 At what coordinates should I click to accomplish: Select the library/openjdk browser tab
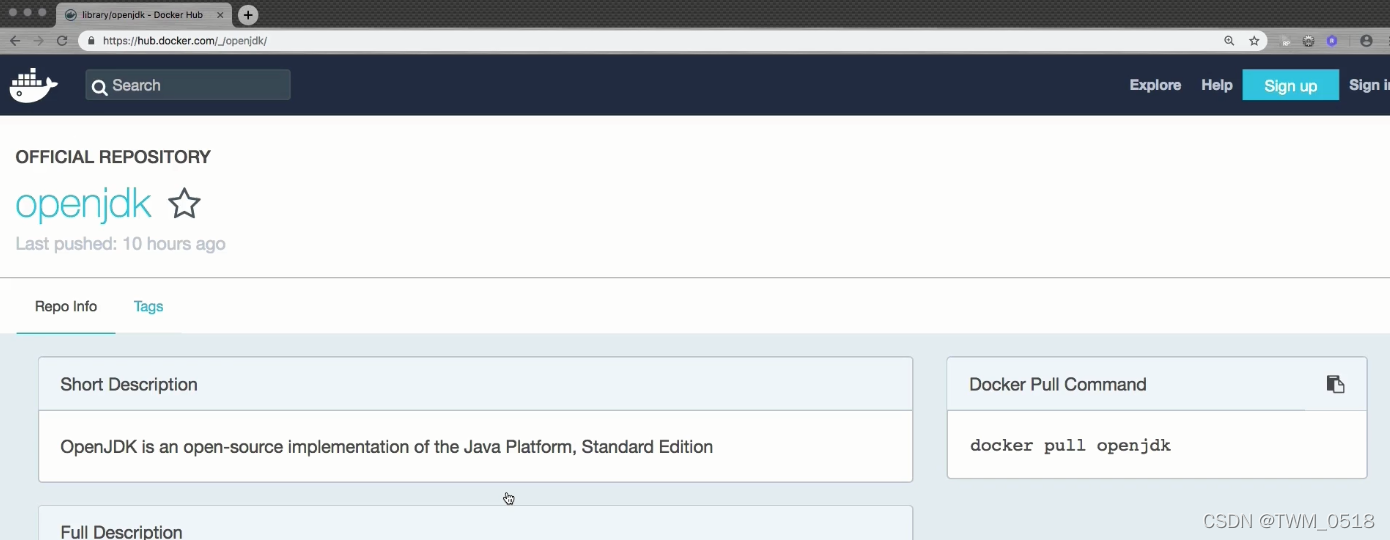coord(143,15)
